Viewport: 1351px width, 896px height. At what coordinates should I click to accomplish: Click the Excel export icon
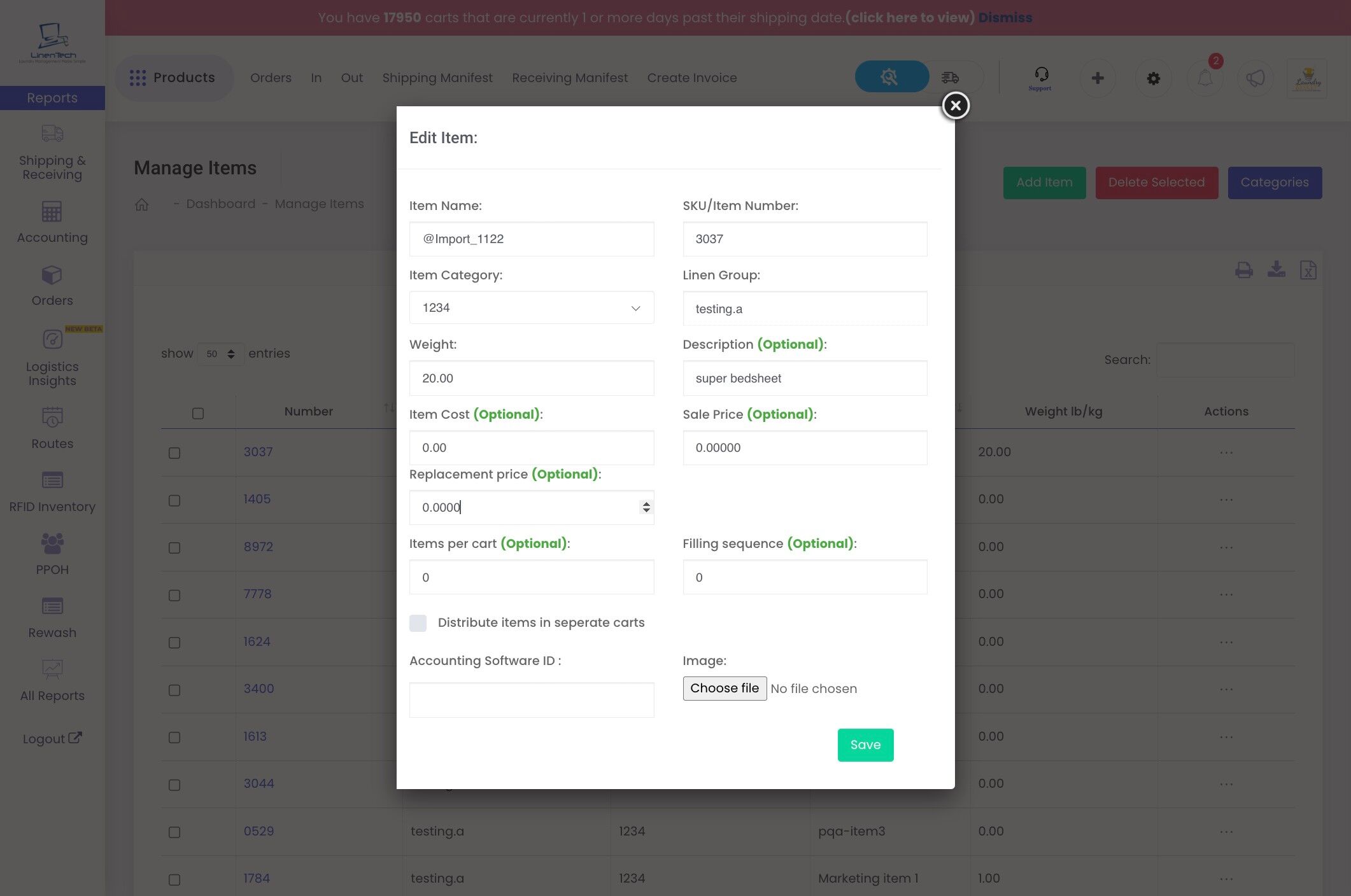[1308, 270]
